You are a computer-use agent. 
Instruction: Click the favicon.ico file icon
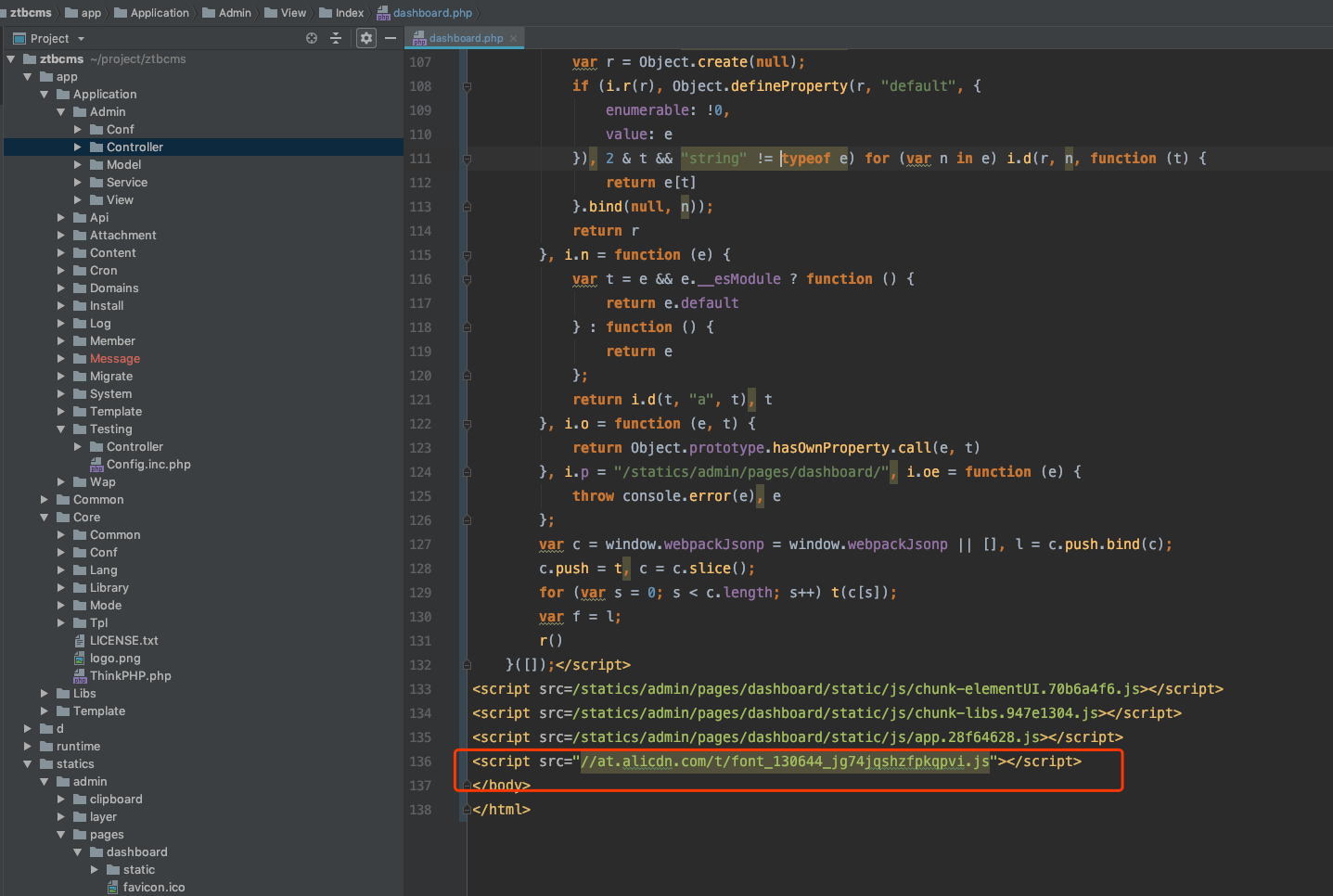pos(113,887)
